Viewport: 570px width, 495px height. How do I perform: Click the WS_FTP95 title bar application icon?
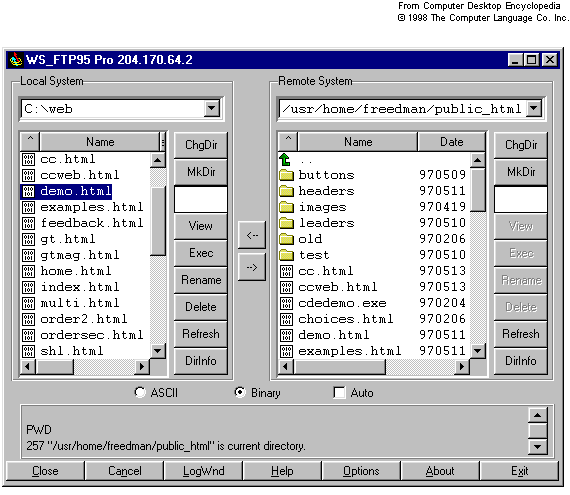[x=16, y=60]
